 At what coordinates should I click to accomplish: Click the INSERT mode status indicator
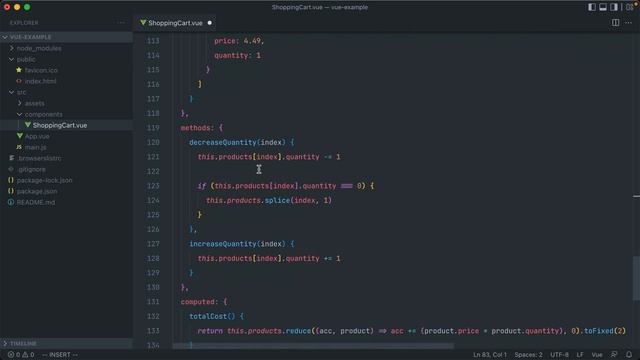click(60, 355)
